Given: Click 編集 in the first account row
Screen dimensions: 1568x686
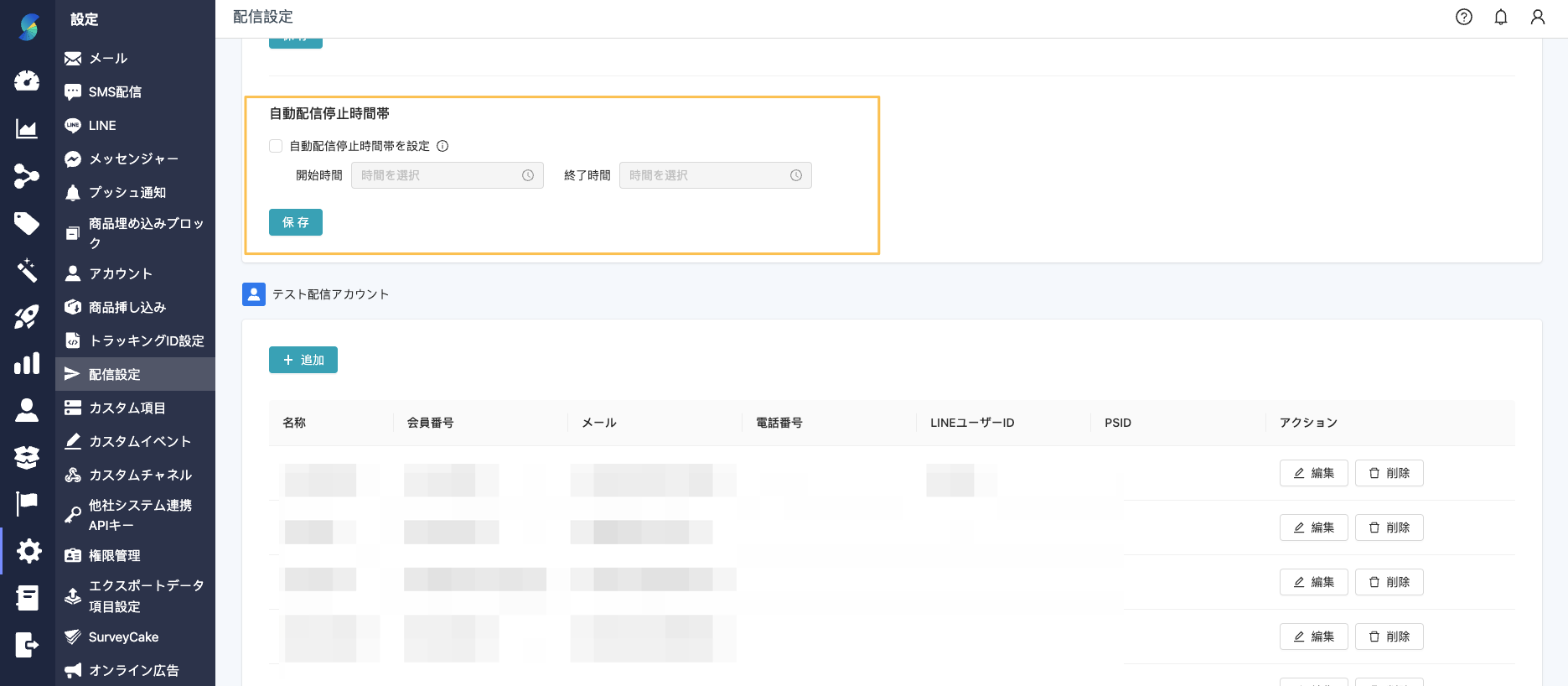Looking at the screenshot, I should [x=1314, y=473].
